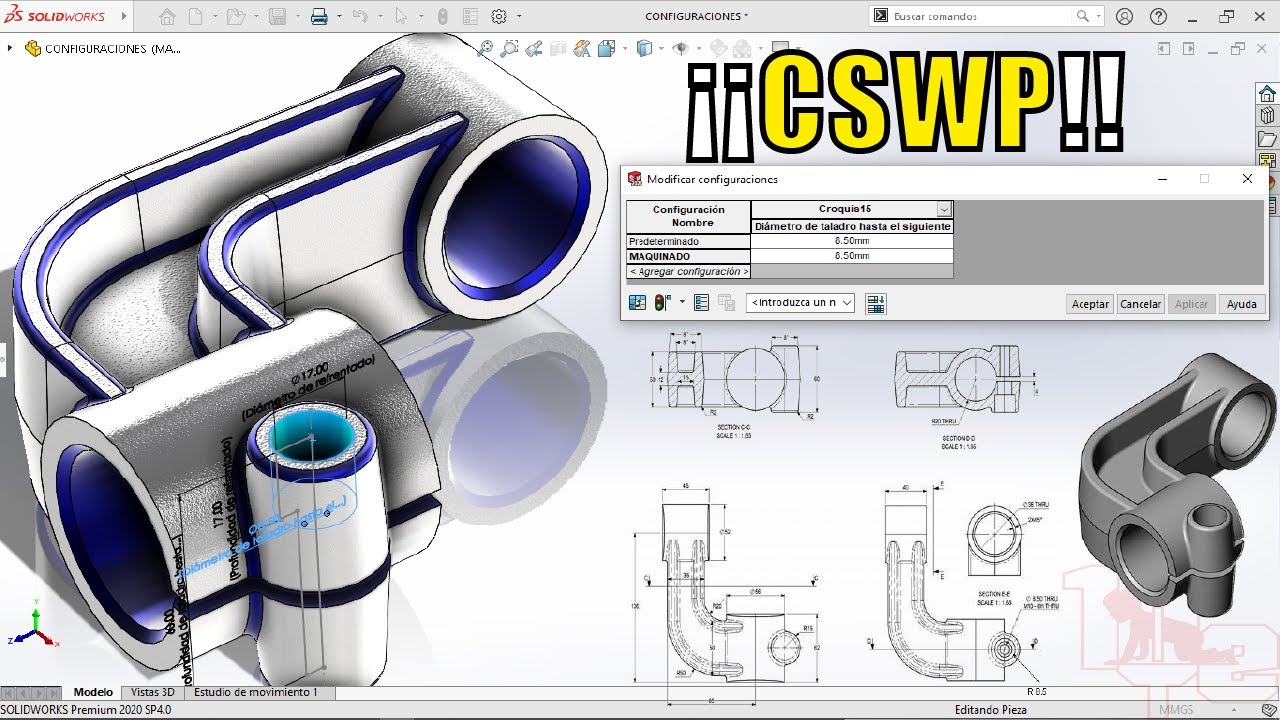
Task: Click the Zoom to Area magnifier
Action: [509, 48]
